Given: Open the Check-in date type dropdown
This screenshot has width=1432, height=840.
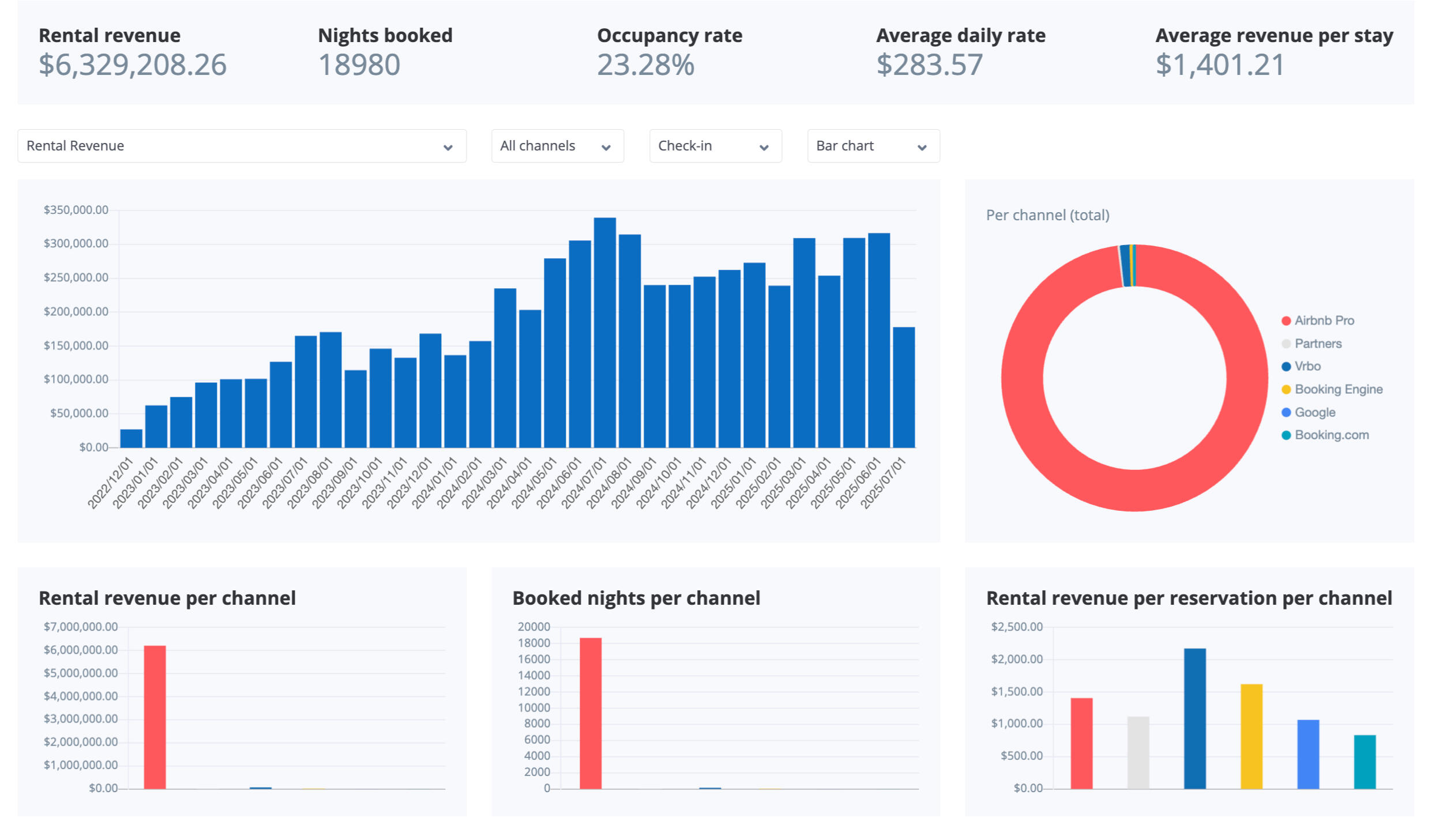Looking at the screenshot, I should point(715,146).
